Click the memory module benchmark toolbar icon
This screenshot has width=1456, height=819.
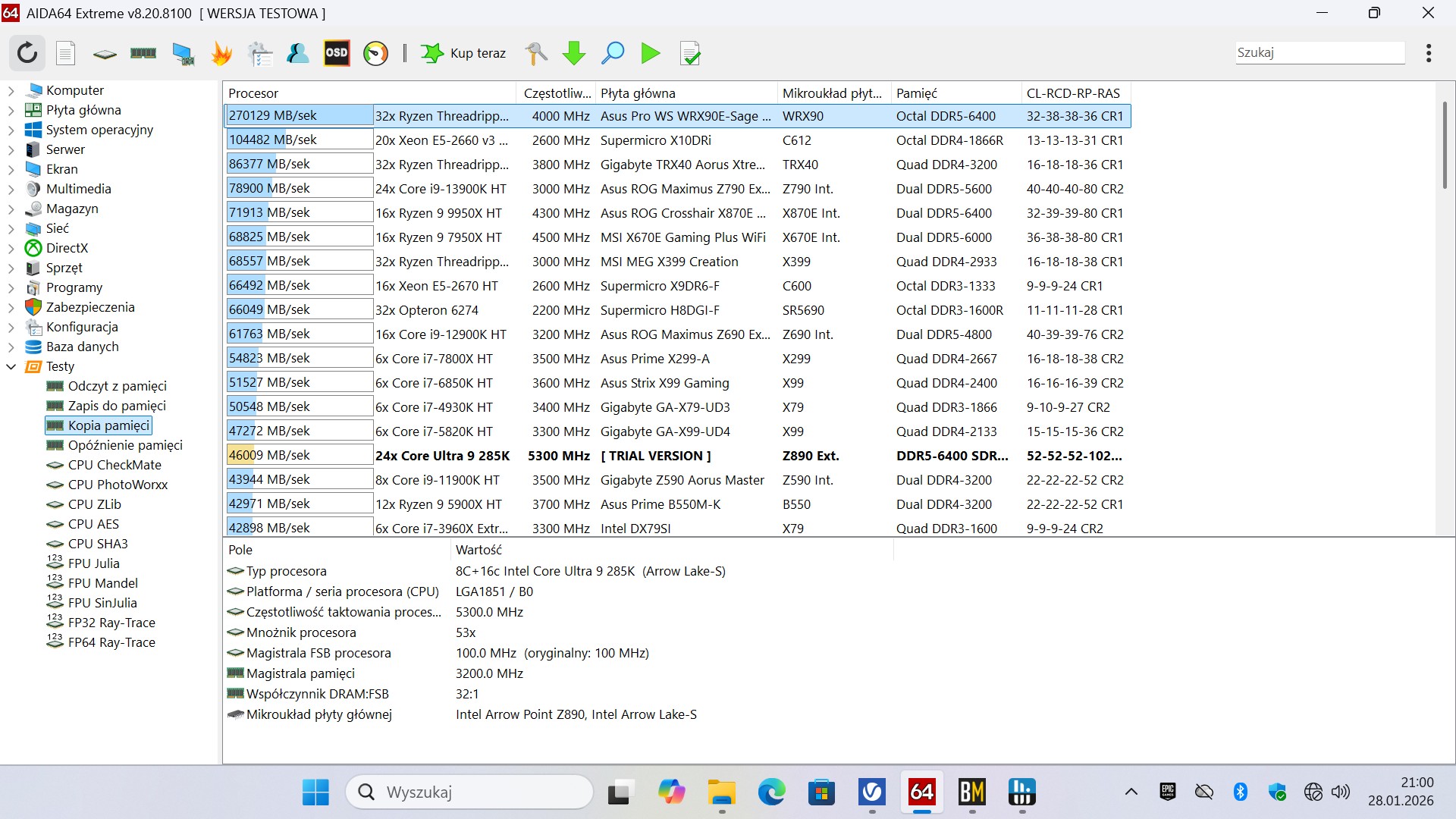point(143,53)
